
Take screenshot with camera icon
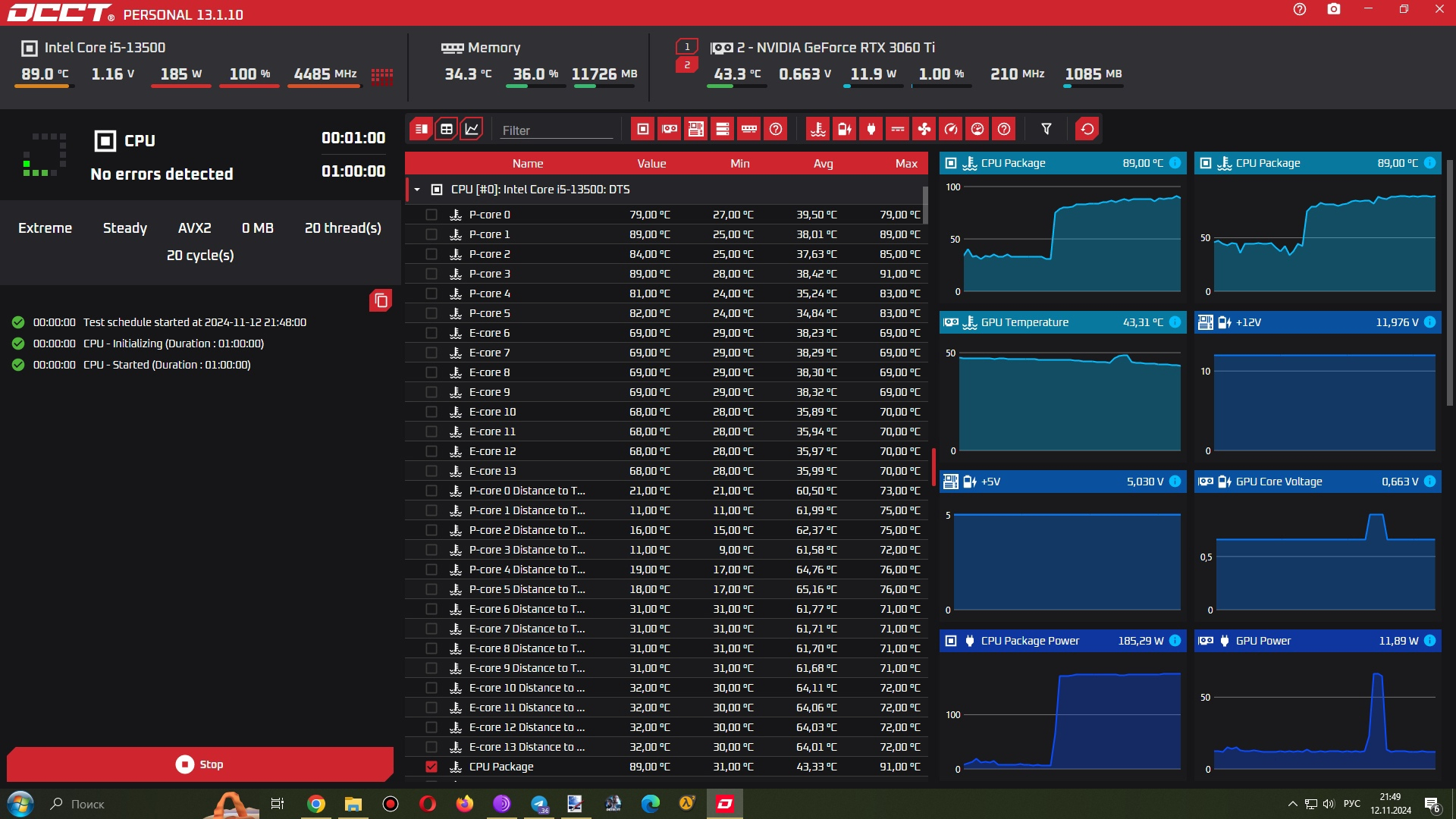1334,9
